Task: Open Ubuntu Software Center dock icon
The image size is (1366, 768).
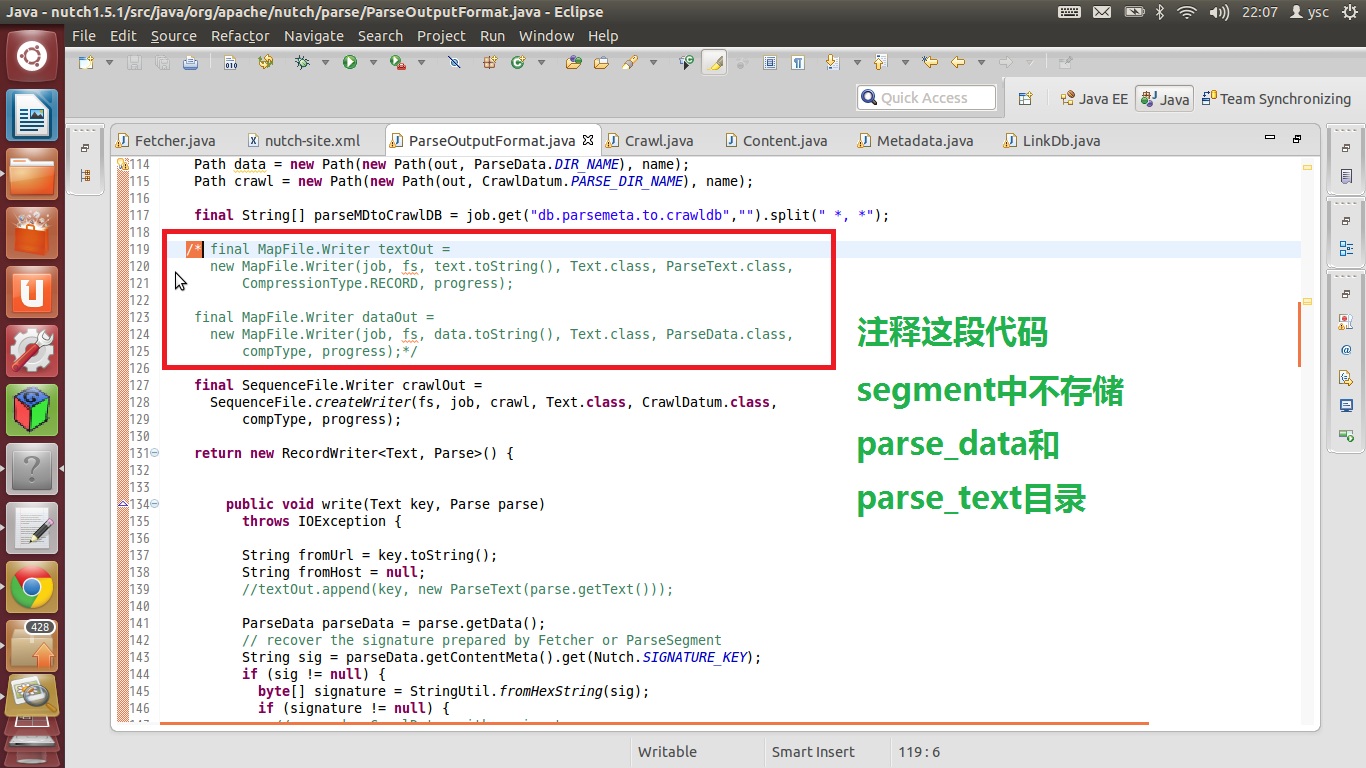Action: pyautogui.click(x=32, y=232)
